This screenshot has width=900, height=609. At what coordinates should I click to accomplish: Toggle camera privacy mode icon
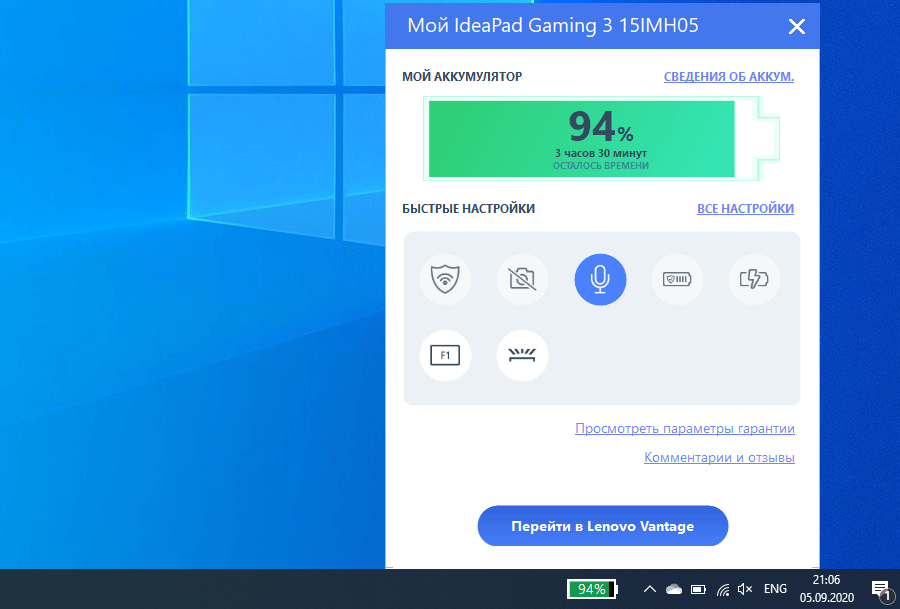[x=522, y=280]
